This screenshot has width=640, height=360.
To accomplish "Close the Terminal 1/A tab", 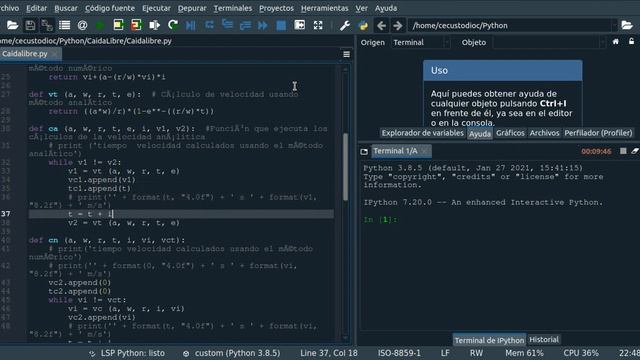I will [424, 151].
